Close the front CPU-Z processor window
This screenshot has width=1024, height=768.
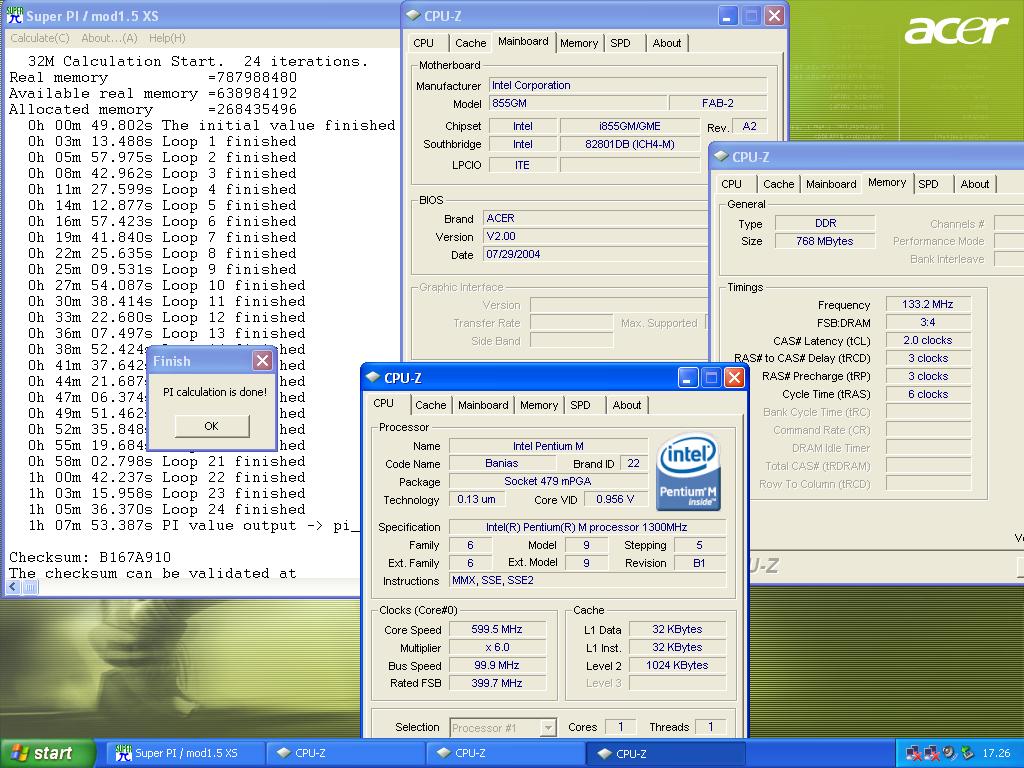point(734,377)
